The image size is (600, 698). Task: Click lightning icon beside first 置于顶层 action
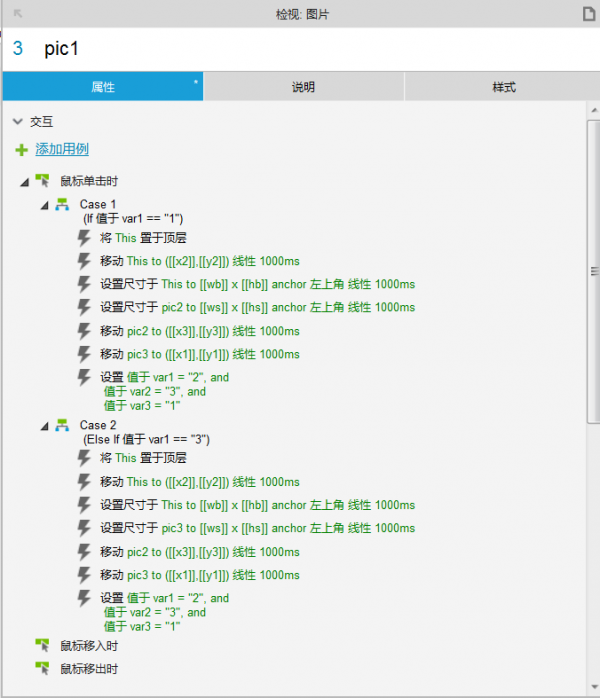pyautogui.click(x=86, y=238)
